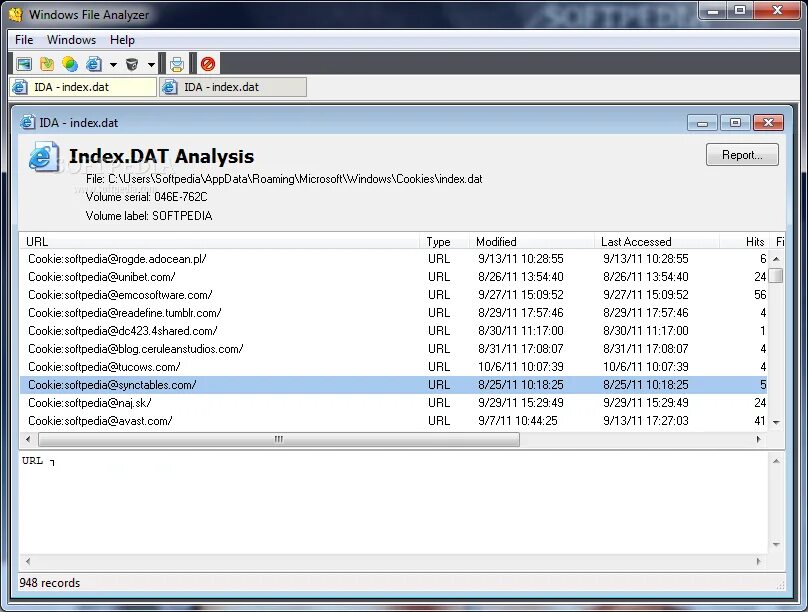The width and height of the screenshot is (808, 612).
Task: Click the list vertical scrollbar thumb
Action: (776, 276)
